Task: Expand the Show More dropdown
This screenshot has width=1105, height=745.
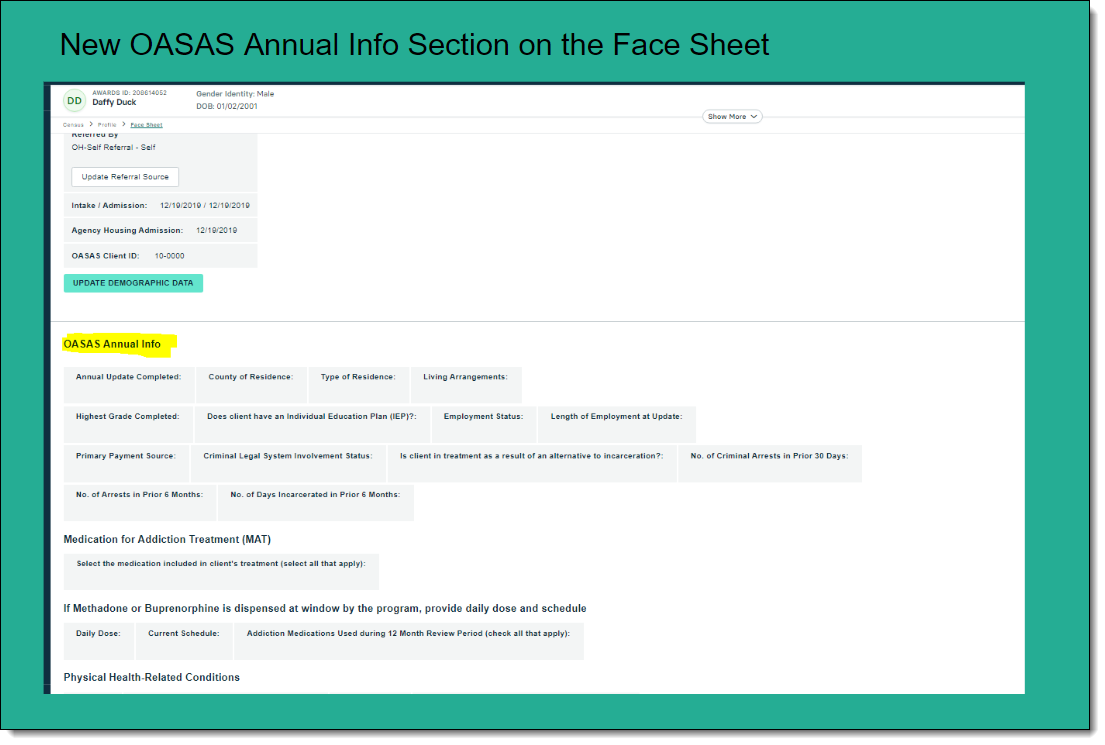Action: (733, 117)
